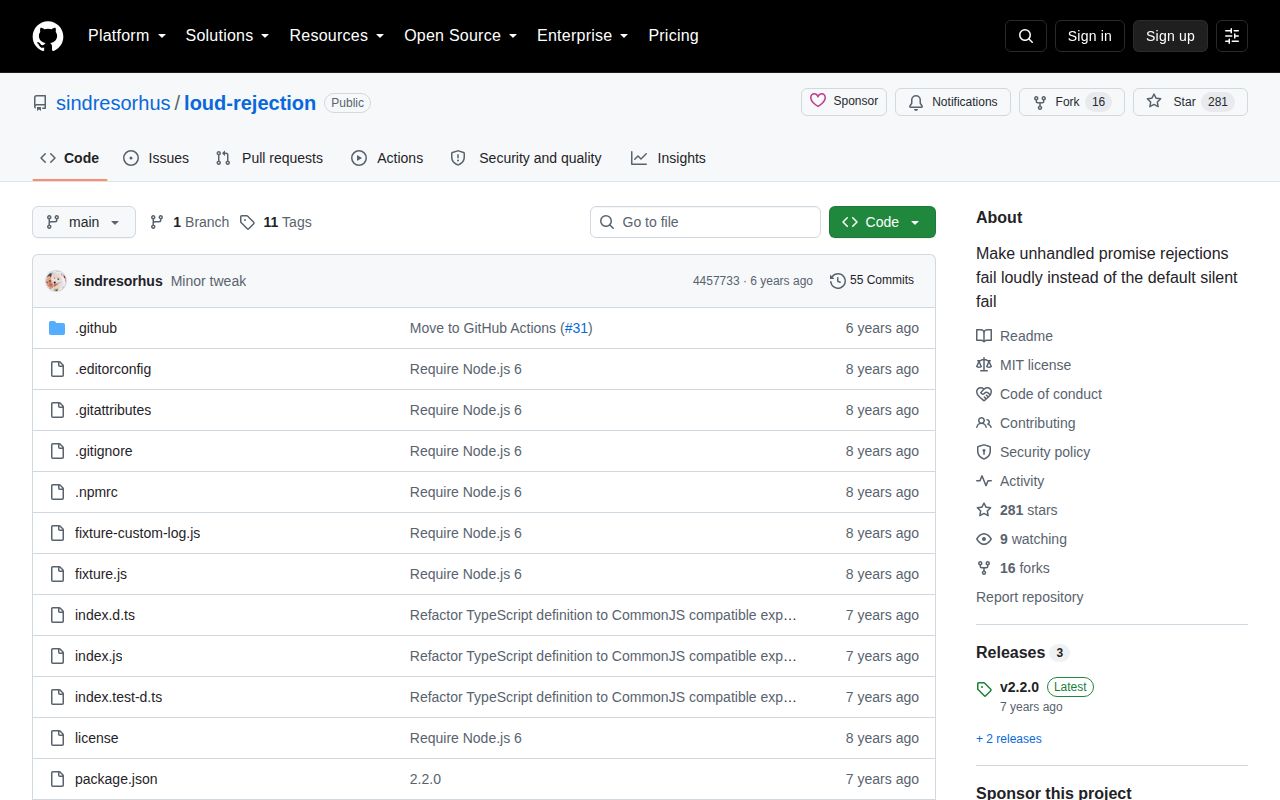Click the Sign in button
The height and width of the screenshot is (800, 1280).
[x=1089, y=36]
